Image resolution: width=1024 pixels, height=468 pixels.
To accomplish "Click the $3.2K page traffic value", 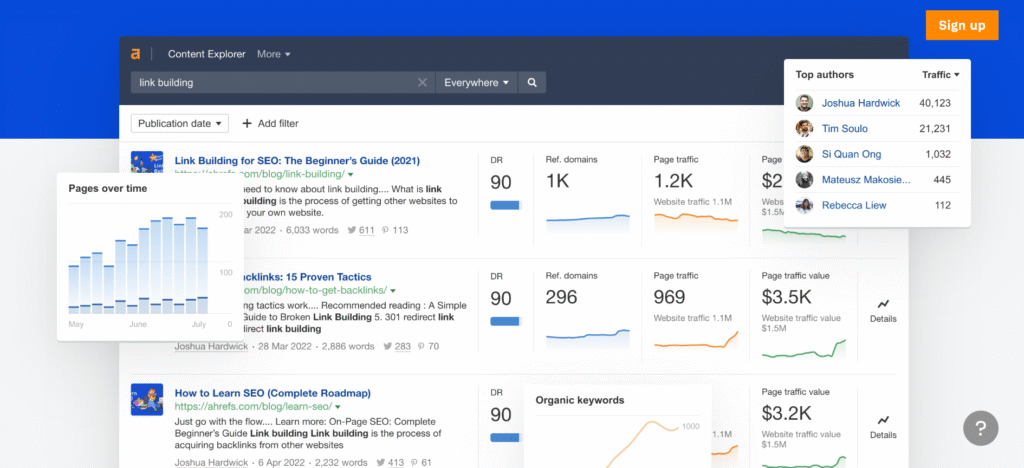I will point(786,413).
